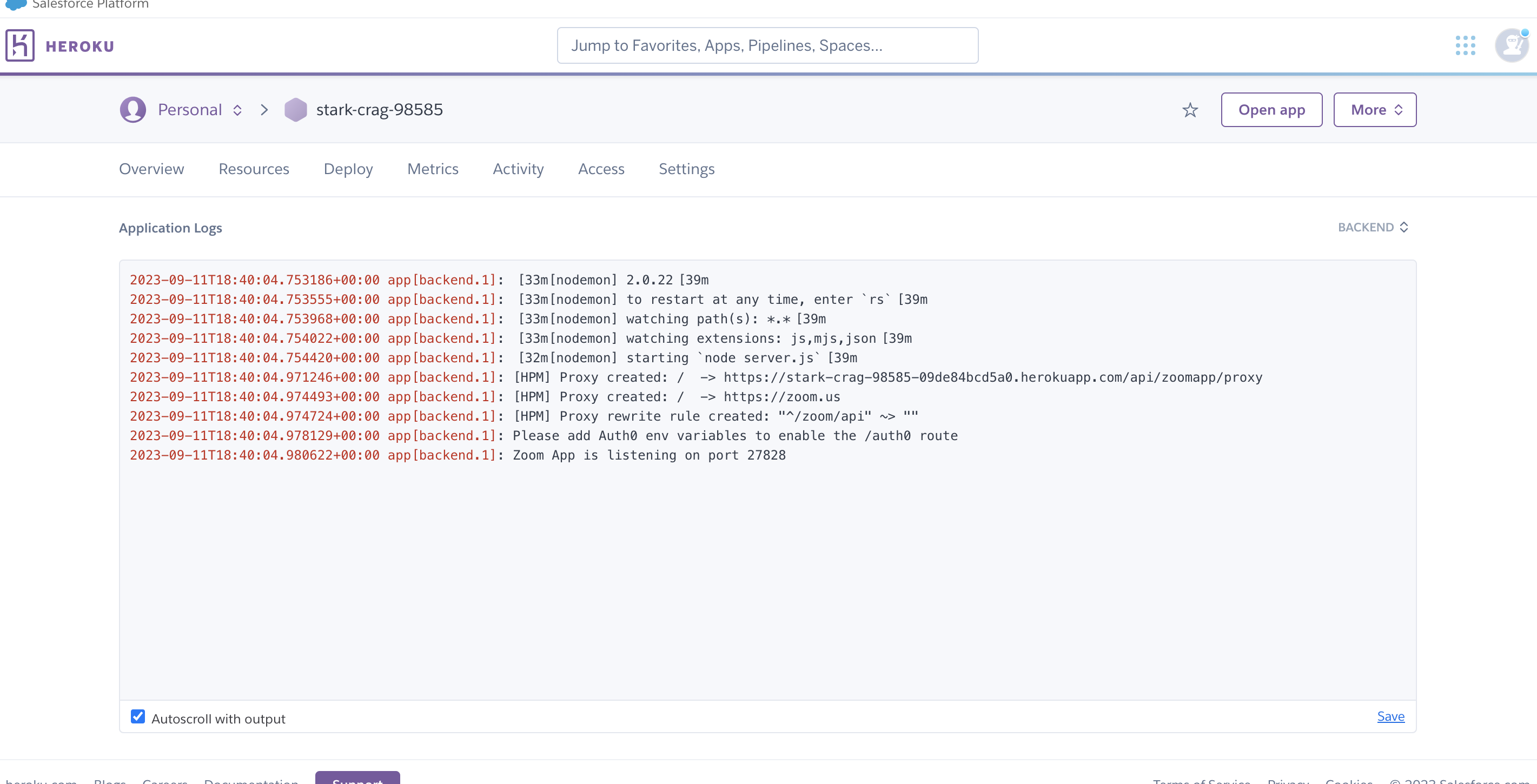Click the Salesforce cloud logo
This screenshot has height=784, width=1537.
[x=16, y=5]
